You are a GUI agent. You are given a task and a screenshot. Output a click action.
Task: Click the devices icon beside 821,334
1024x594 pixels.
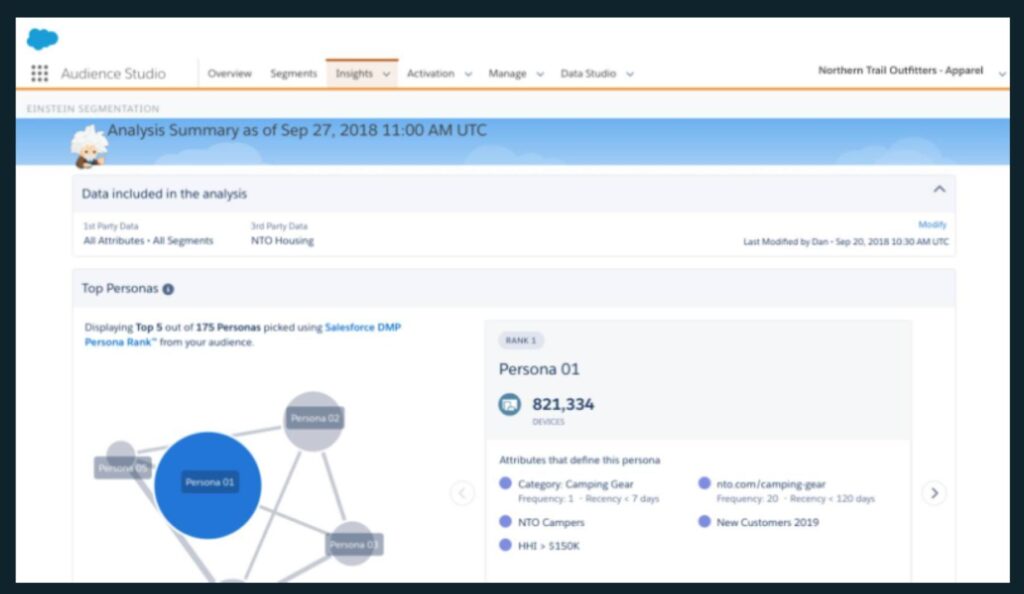[509, 405]
